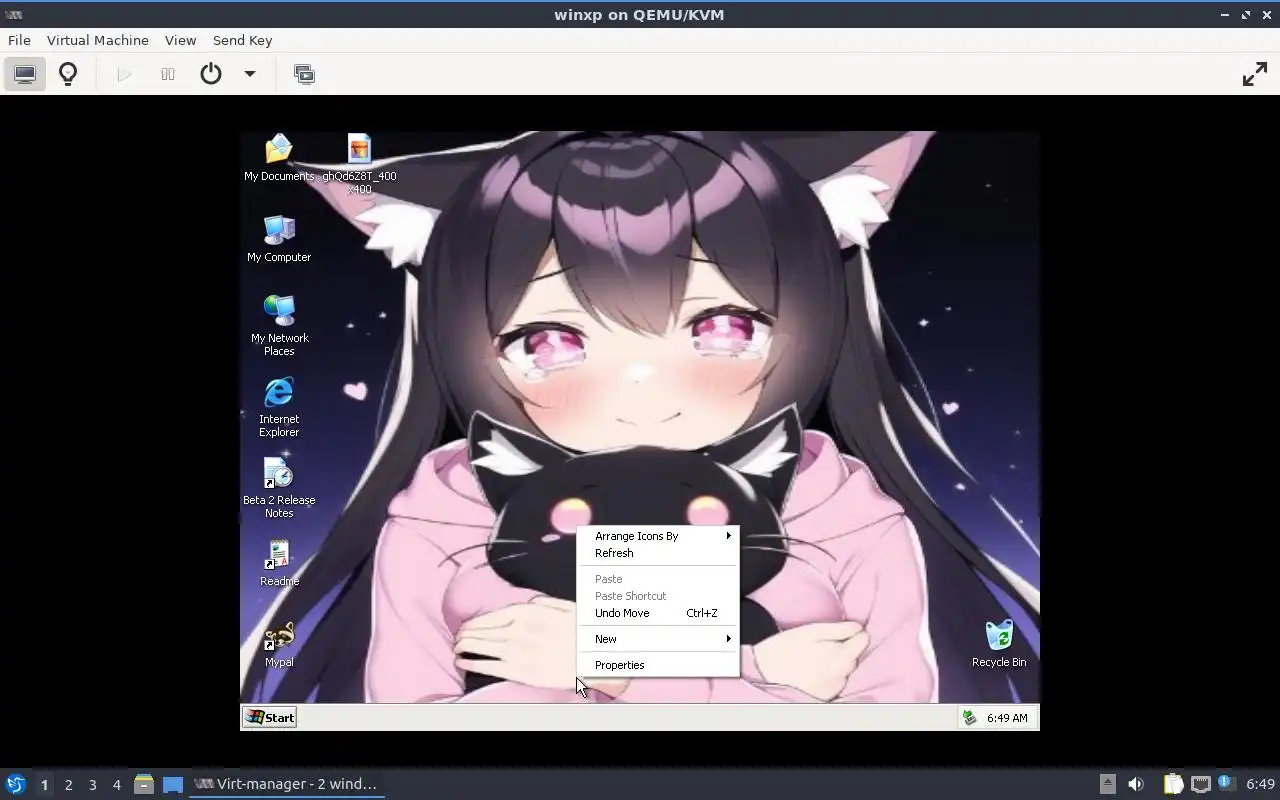Screen dimensions: 1280x800
Task: Open the network status tray icon
Action: pyautogui.click(x=1200, y=784)
